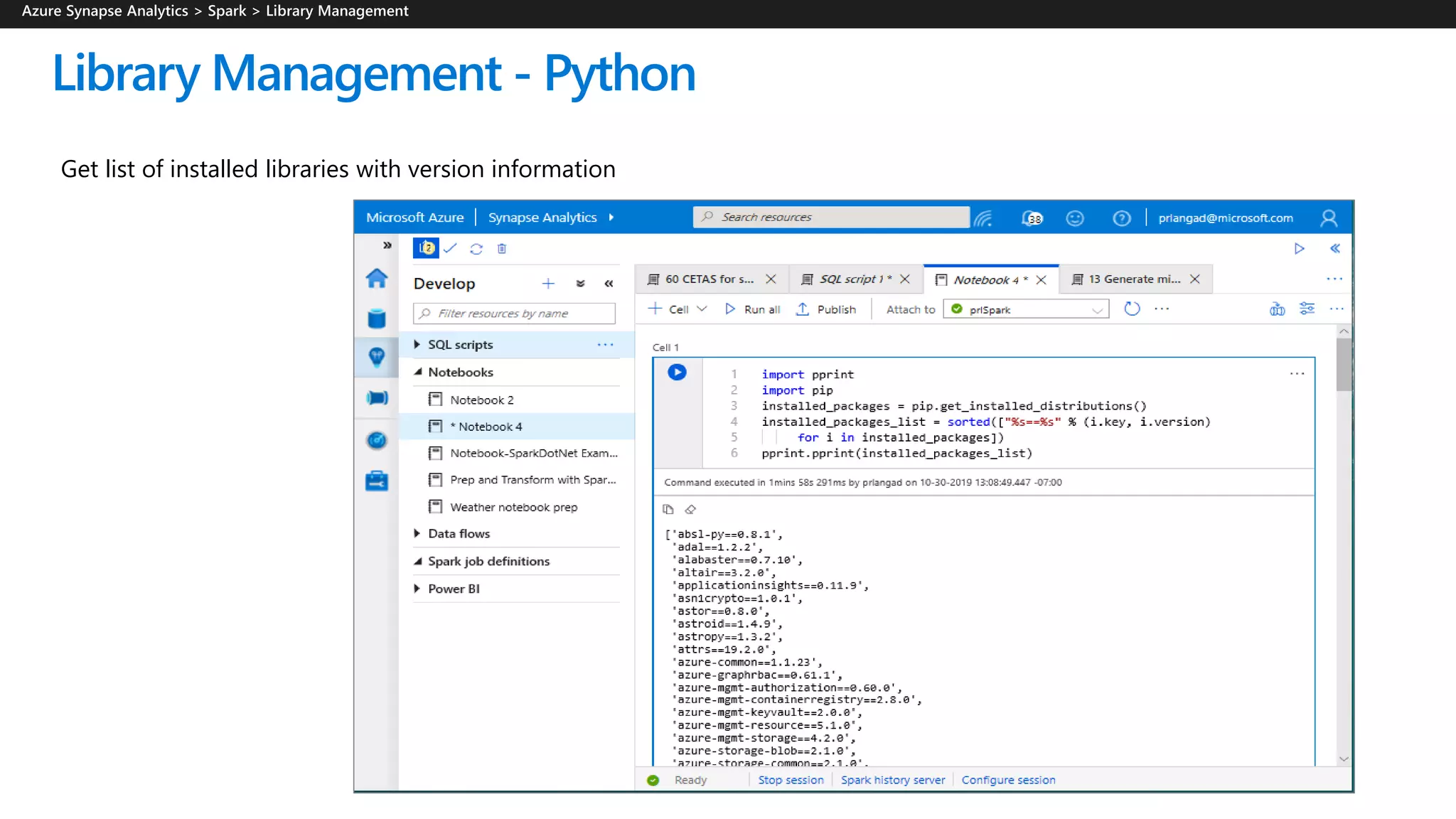The width and height of the screenshot is (1456, 819).
Task: Expand left navigation with double chevron
Action: coord(387,245)
